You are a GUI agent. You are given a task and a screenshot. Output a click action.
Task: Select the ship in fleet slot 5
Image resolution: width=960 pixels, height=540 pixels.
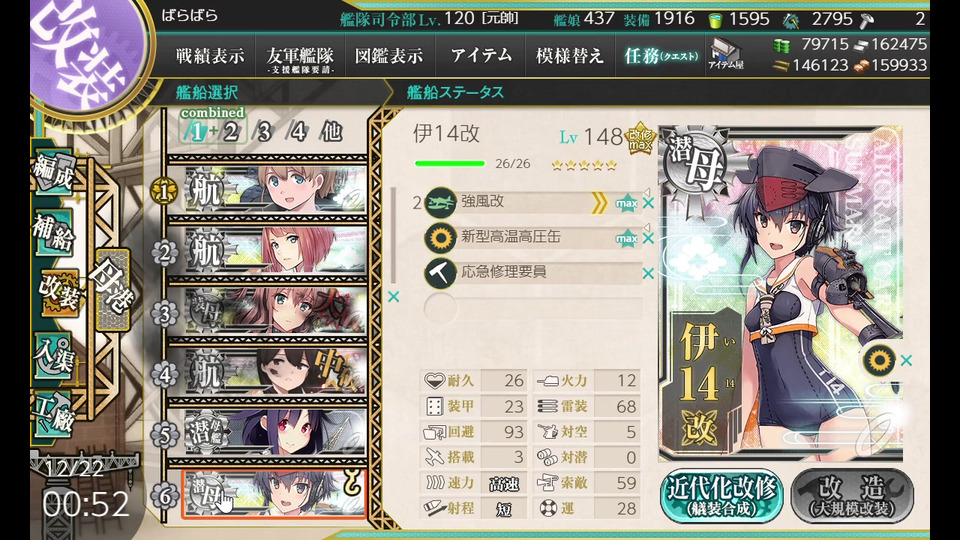click(x=275, y=434)
